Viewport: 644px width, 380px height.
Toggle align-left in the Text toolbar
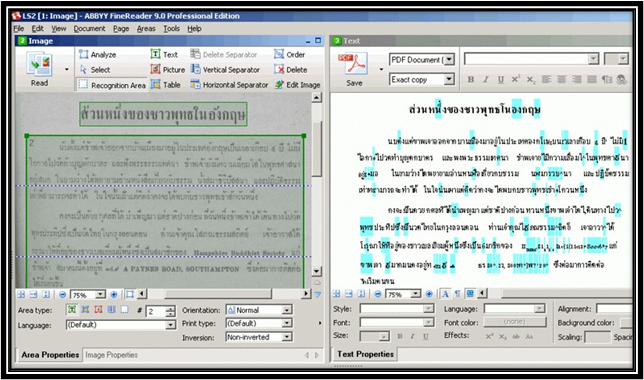click(546, 79)
